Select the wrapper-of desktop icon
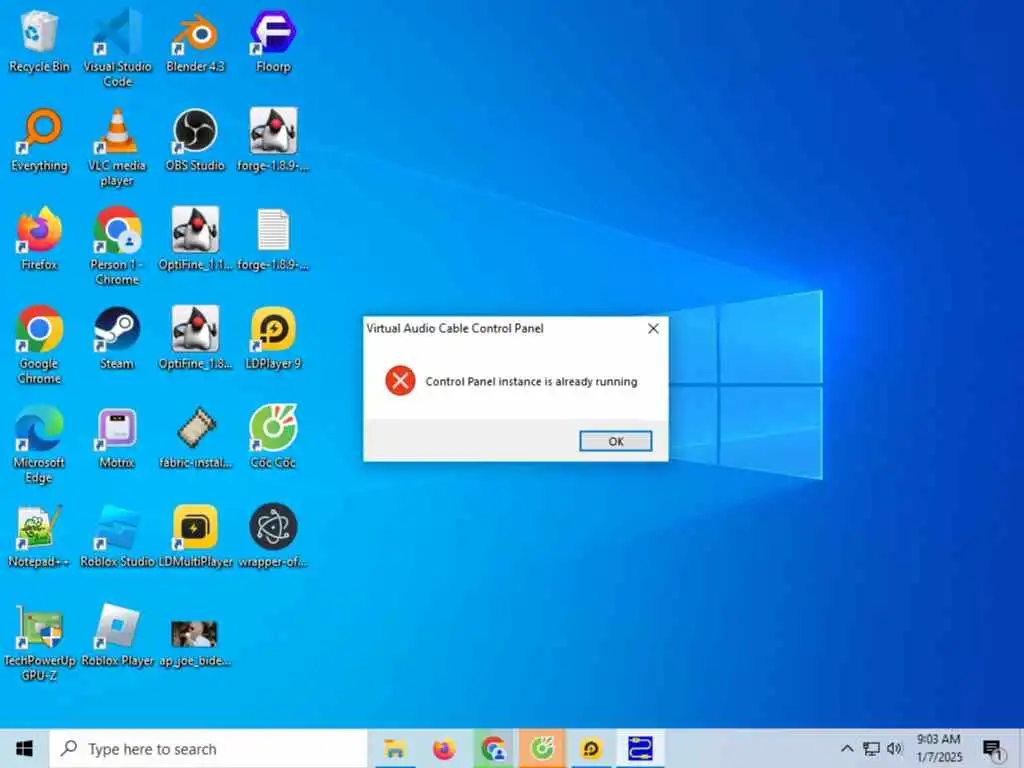Viewport: 1024px width, 768px height. [273, 536]
